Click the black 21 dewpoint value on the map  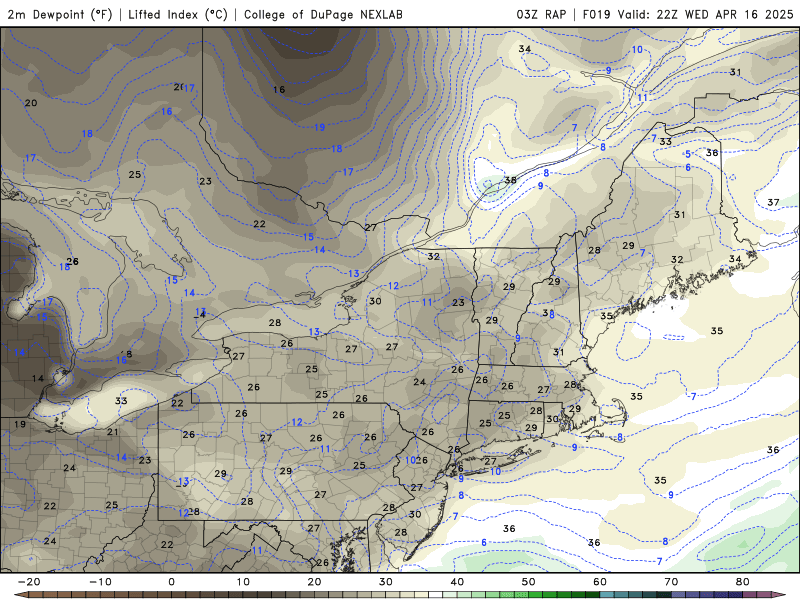pos(112,432)
